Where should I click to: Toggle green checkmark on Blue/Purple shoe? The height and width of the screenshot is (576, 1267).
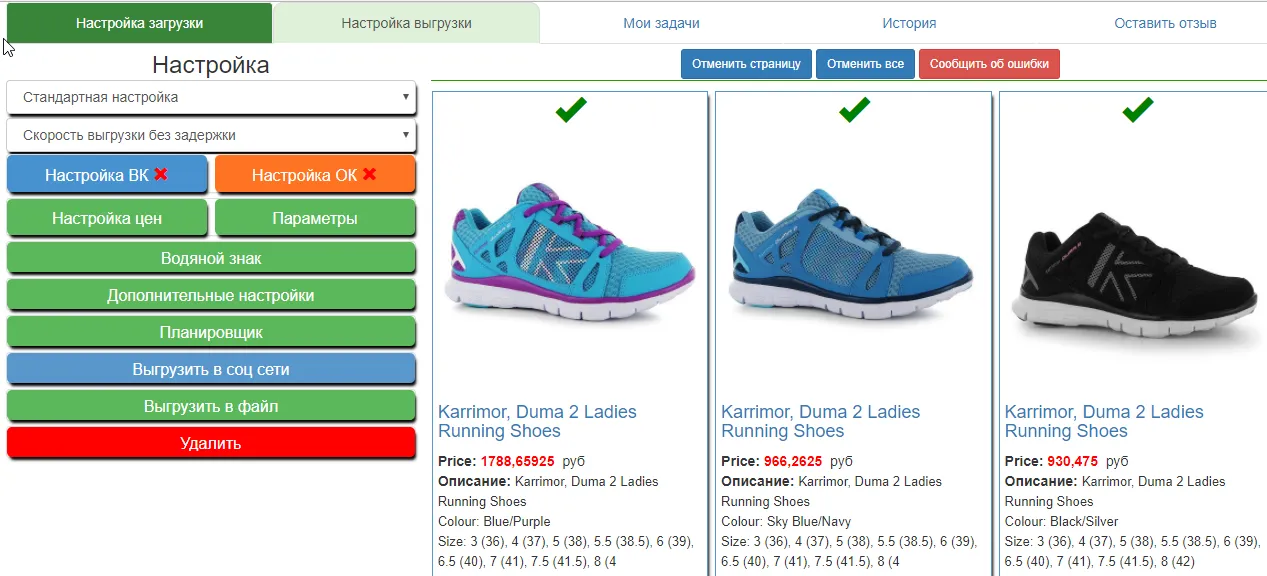(571, 110)
